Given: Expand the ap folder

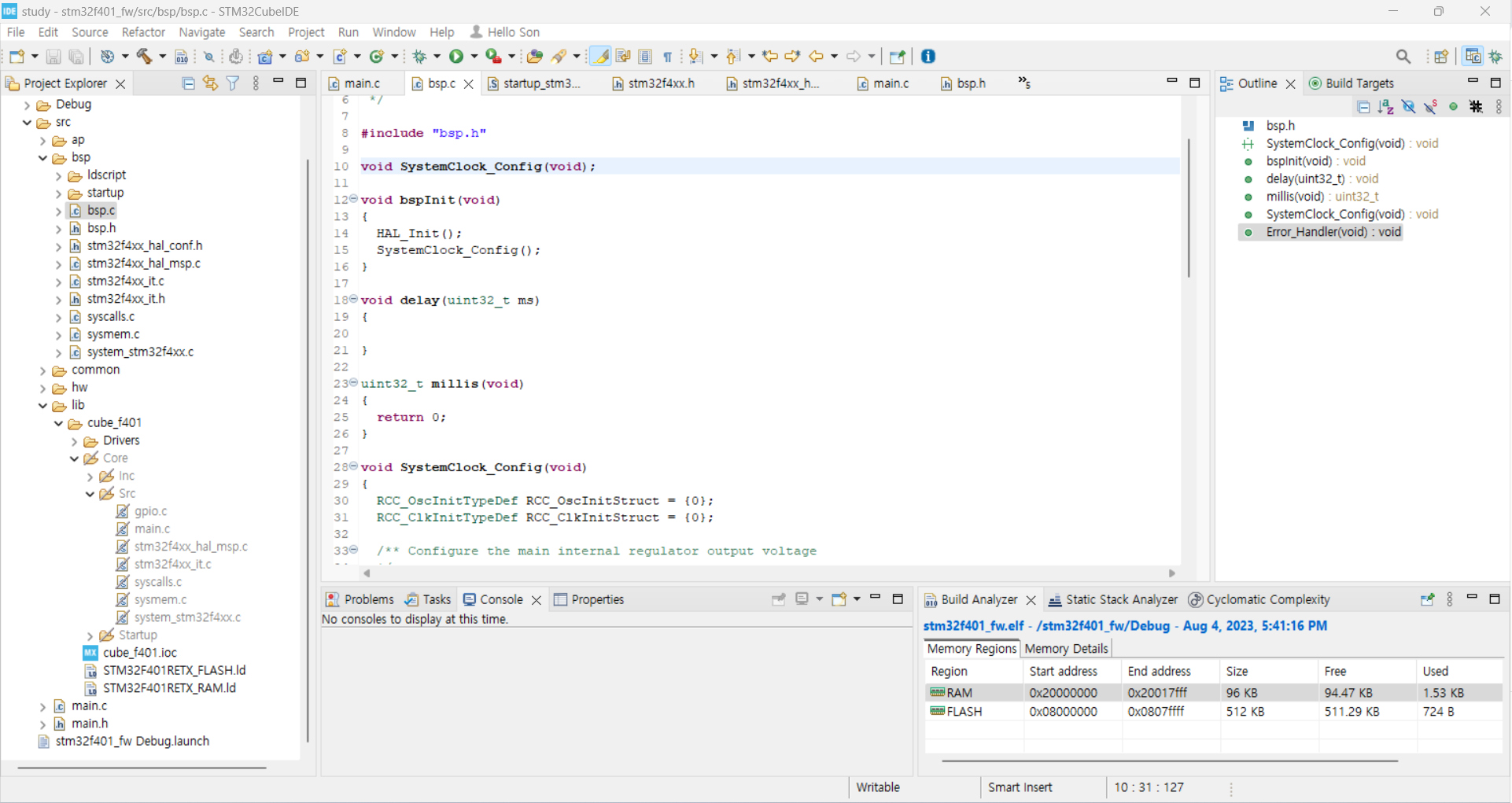Looking at the screenshot, I should [x=42, y=141].
